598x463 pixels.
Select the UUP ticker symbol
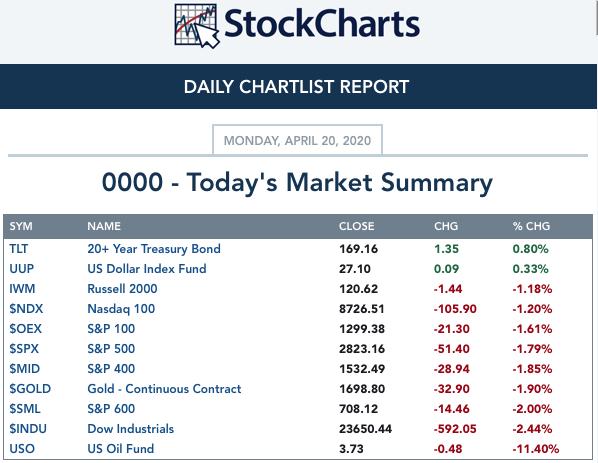click(22, 268)
